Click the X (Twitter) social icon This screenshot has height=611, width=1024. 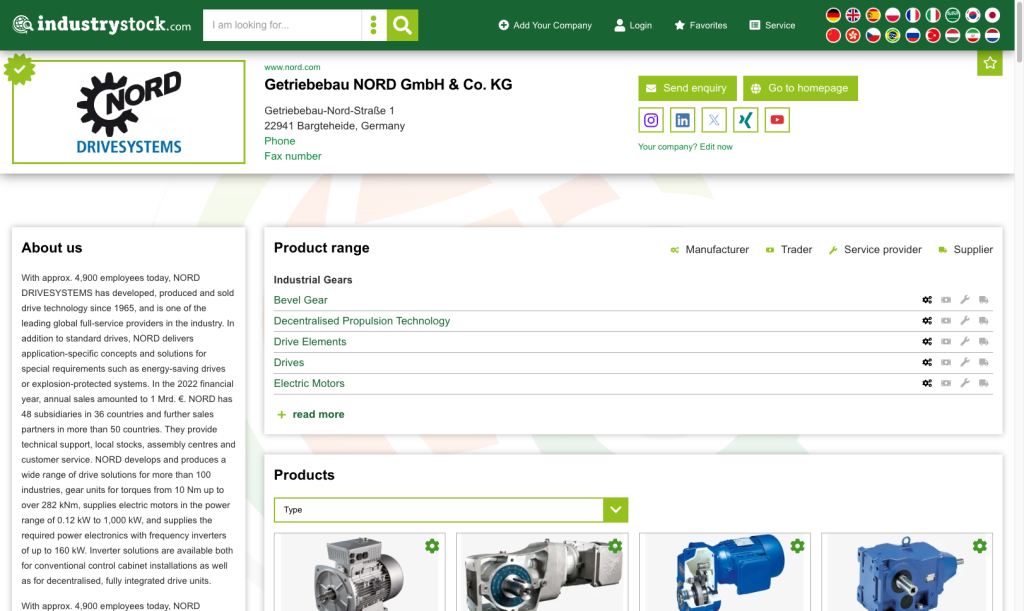click(714, 120)
